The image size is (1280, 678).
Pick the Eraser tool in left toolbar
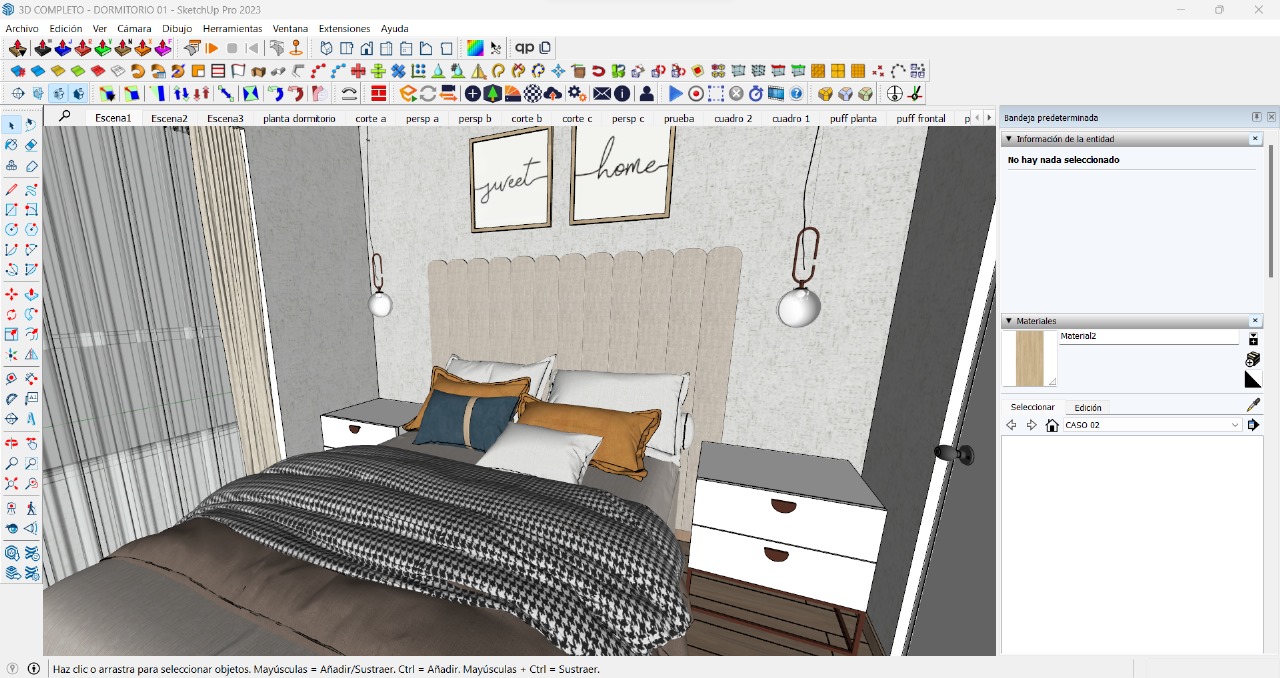coord(31,145)
